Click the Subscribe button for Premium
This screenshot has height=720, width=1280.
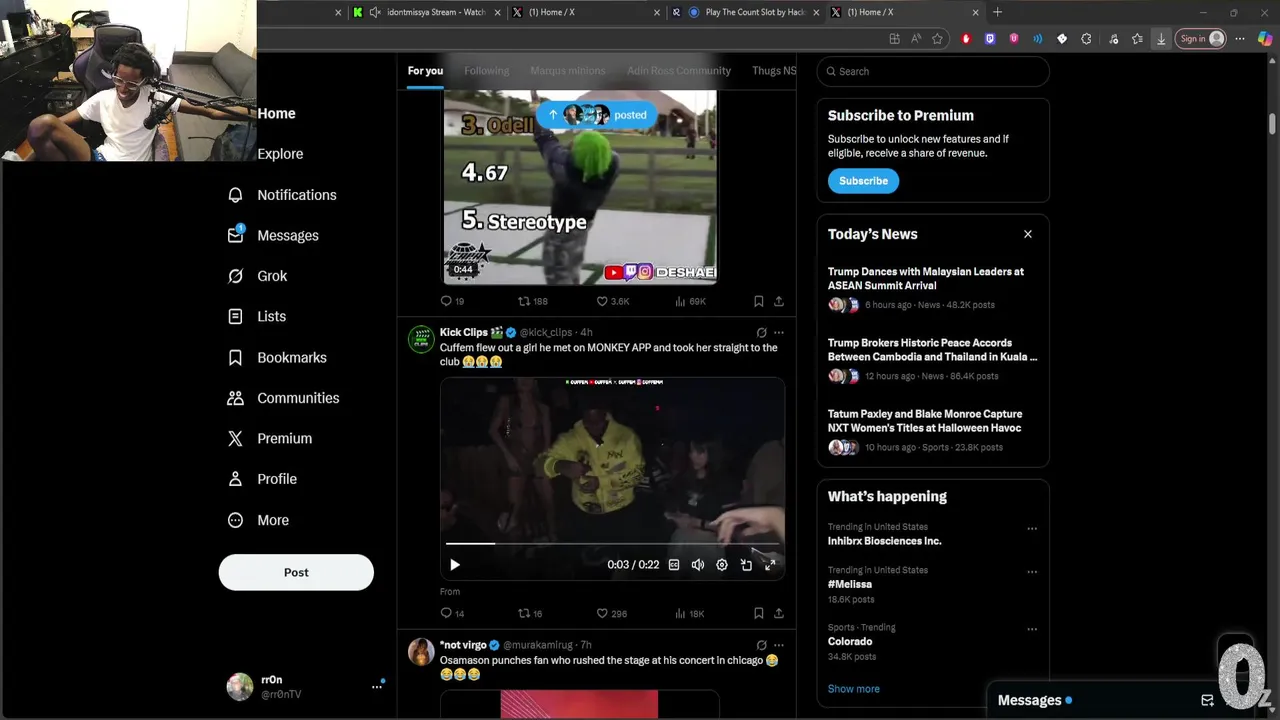point(863,181)
